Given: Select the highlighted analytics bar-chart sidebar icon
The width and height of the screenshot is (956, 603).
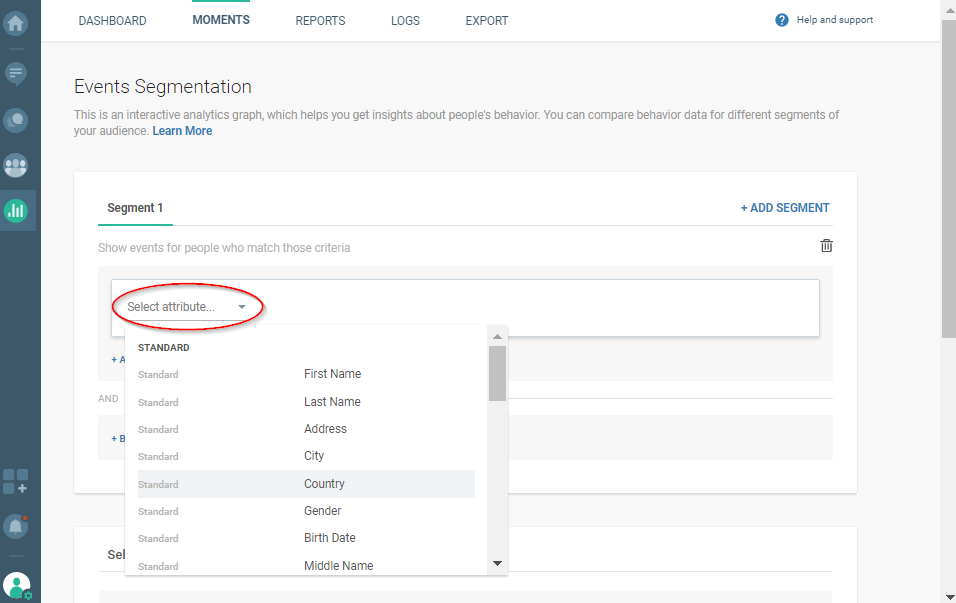Looking at the screenshot, I should coord(15,211).
